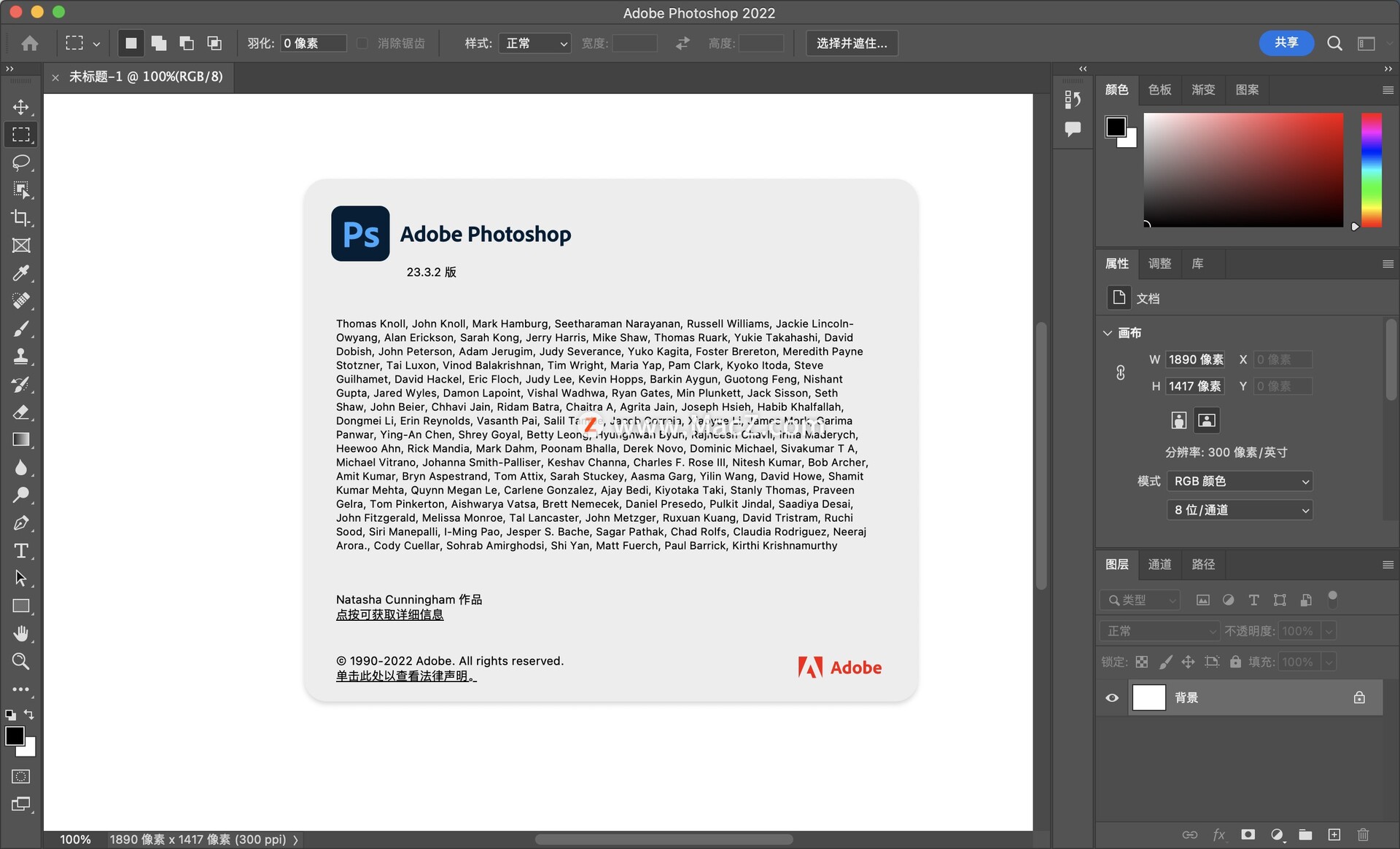Click the Home icon in options bar
Image resolution: width=1400 pixels, height=849 pixels.
pyautogui.click(x=30, y=43)
